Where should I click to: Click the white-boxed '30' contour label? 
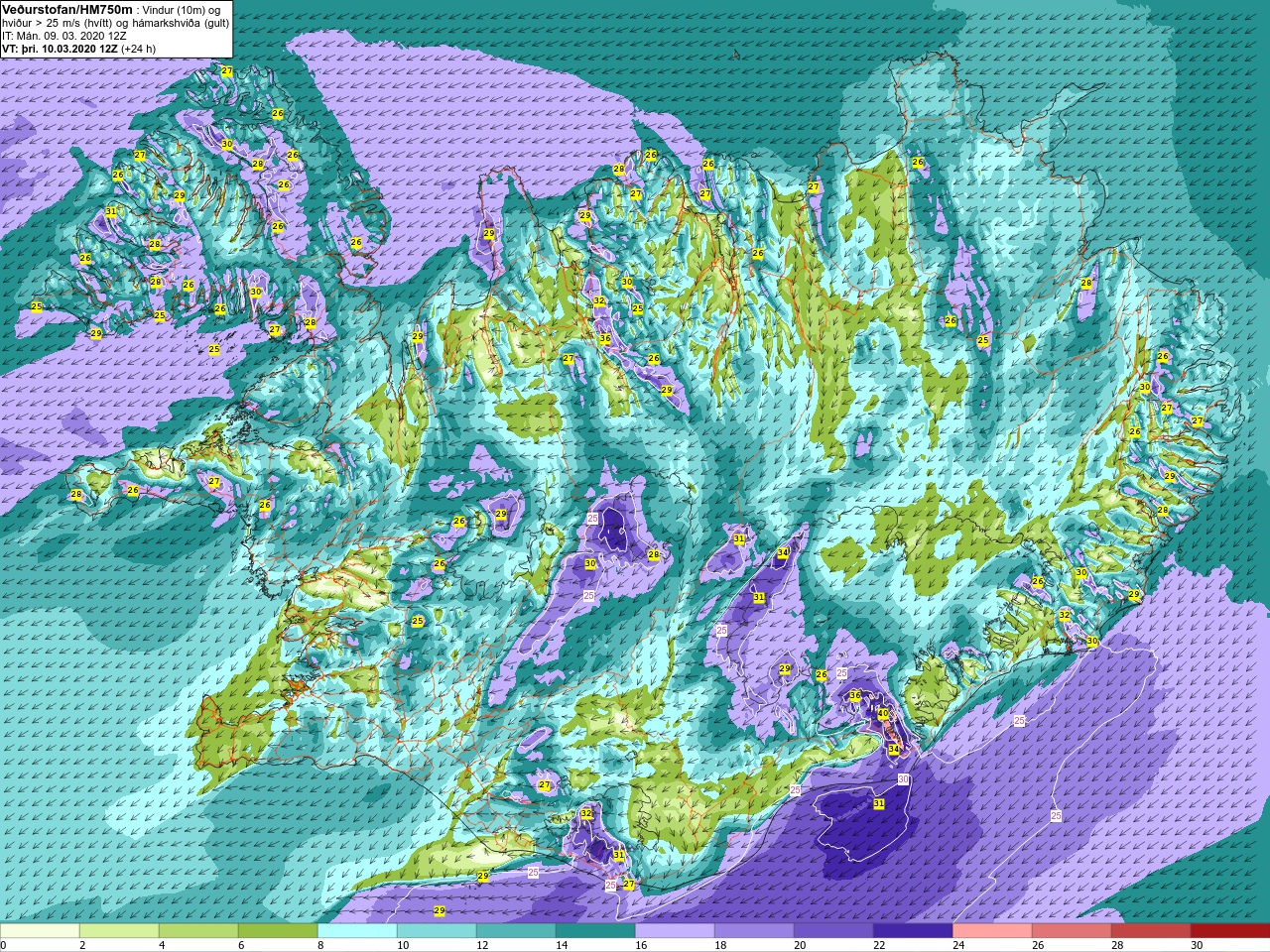[x=903, y=779]
